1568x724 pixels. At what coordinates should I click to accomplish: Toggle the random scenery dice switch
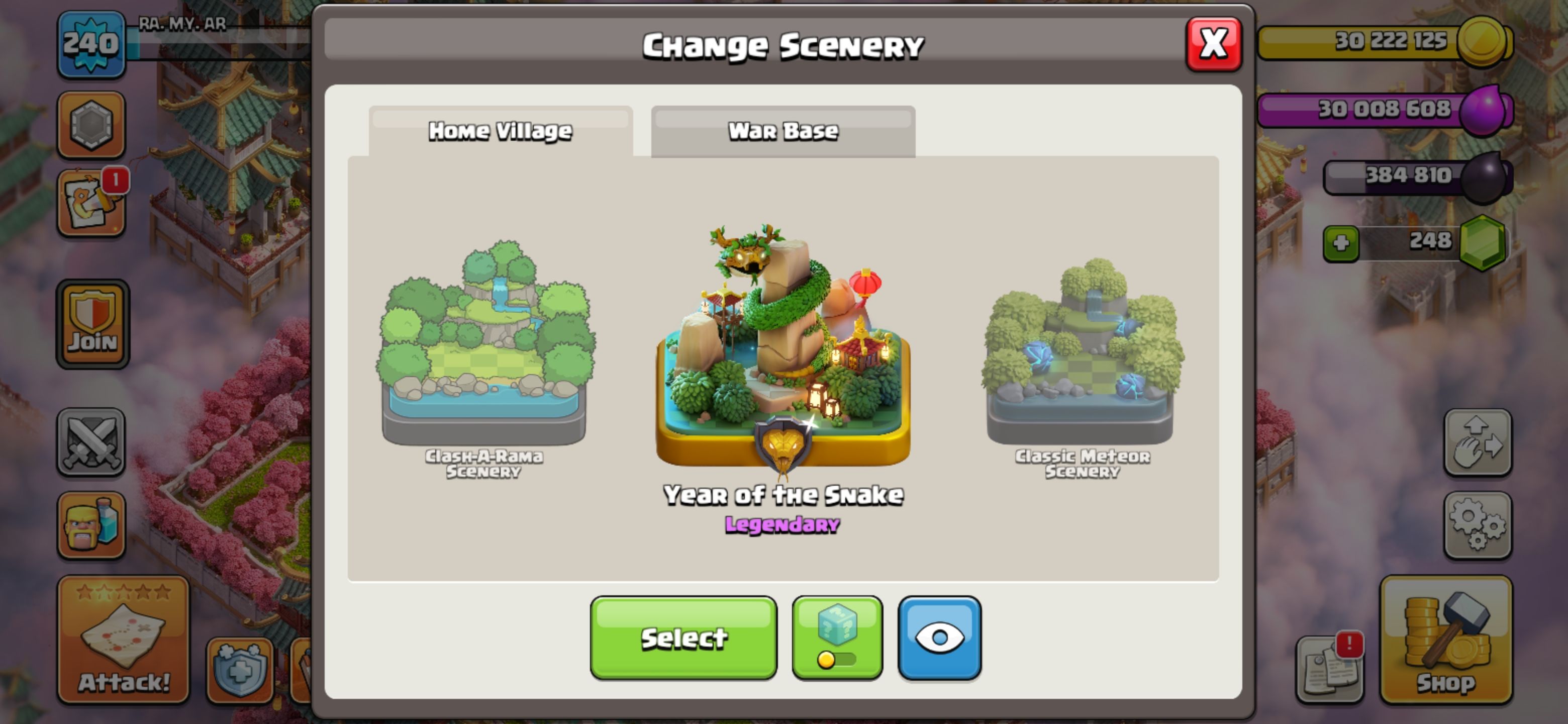[837, 638]
